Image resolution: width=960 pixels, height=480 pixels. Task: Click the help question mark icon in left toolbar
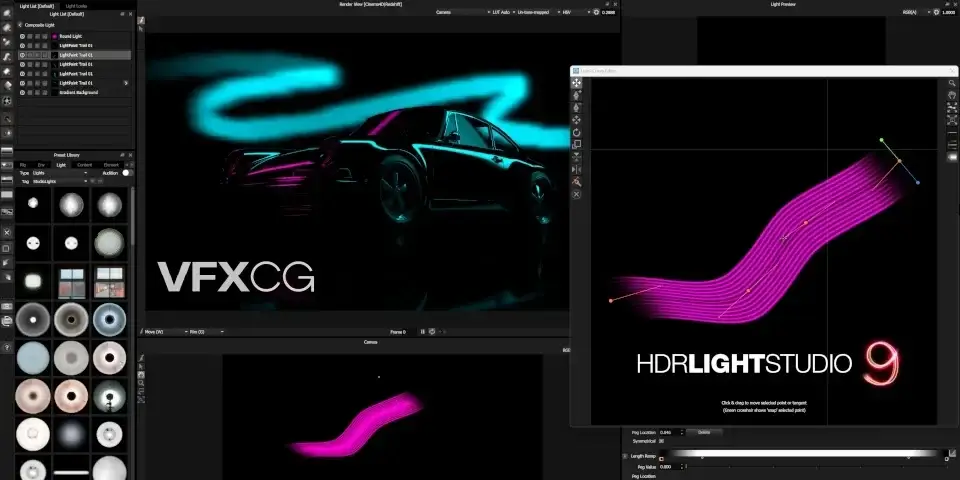click(x=7, y=347)
